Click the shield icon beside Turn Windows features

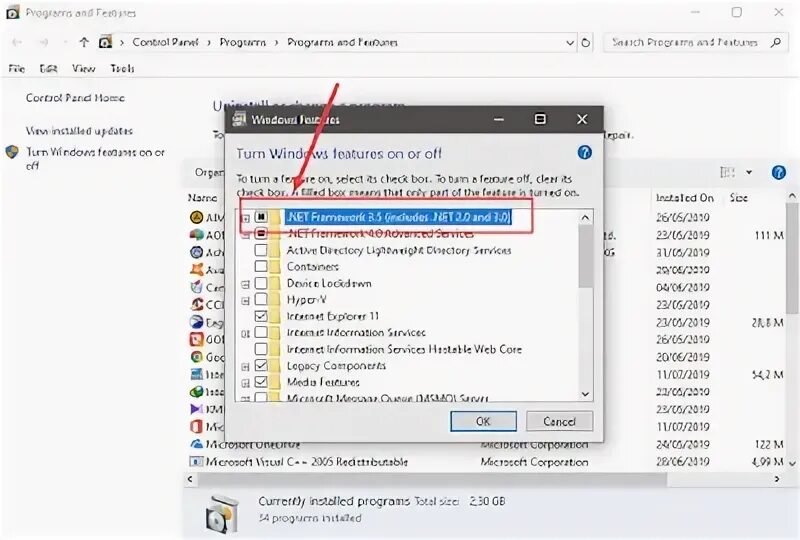[x=12, y=152]
